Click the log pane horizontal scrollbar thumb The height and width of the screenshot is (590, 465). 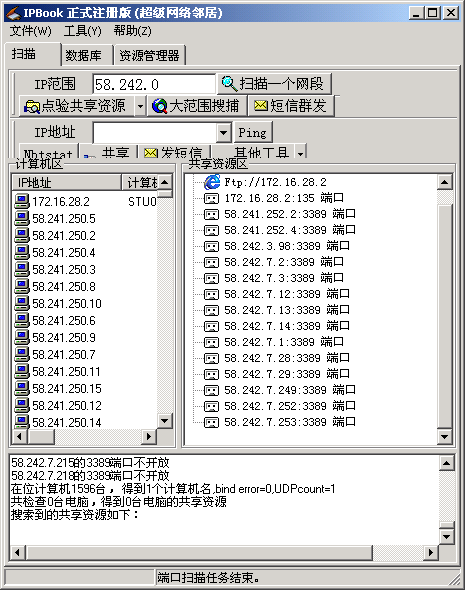click(x=199, y=553)
